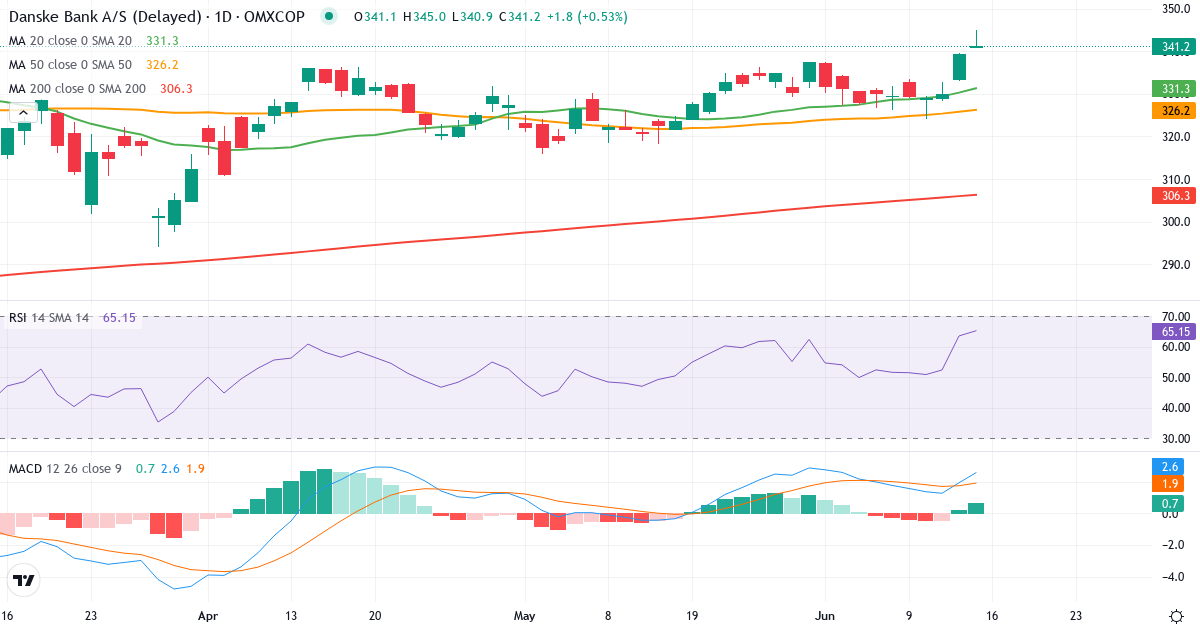1200x630 pixels.
Task: Click the open value O341.1
Action: (x=373, y=17)
